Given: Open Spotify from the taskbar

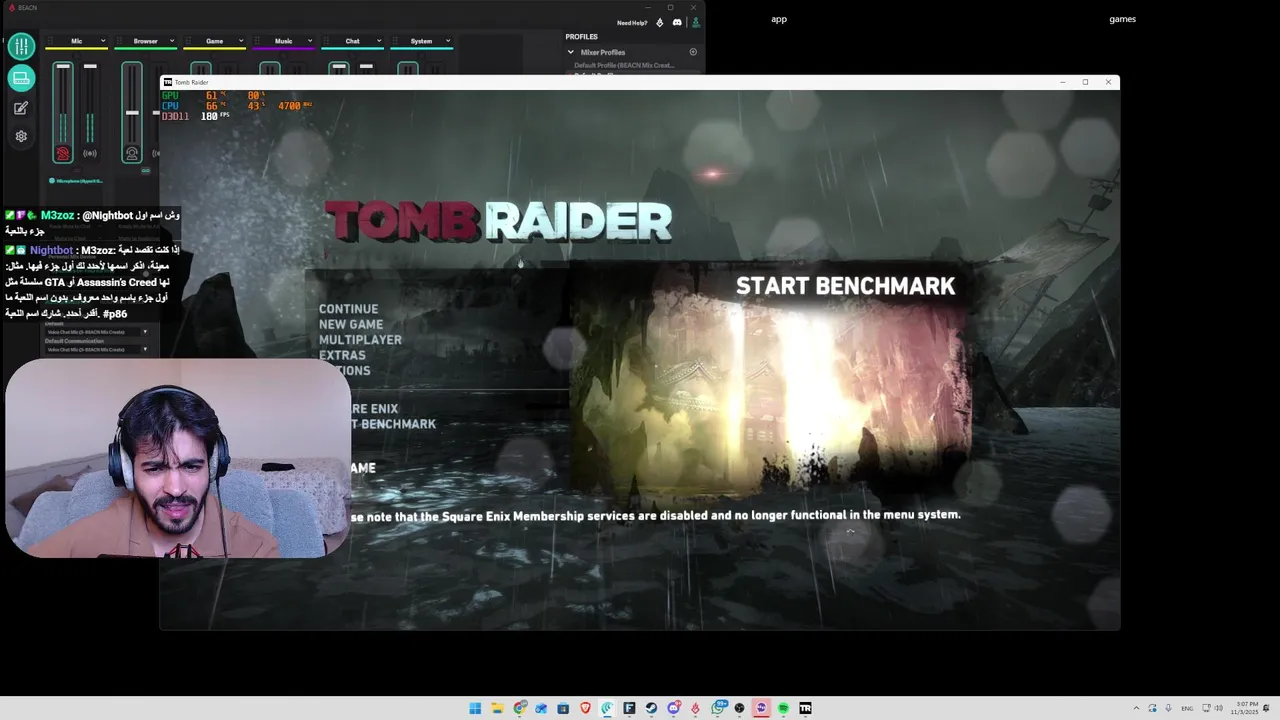Looking at the screenshot, I should [x=783, y=708].
